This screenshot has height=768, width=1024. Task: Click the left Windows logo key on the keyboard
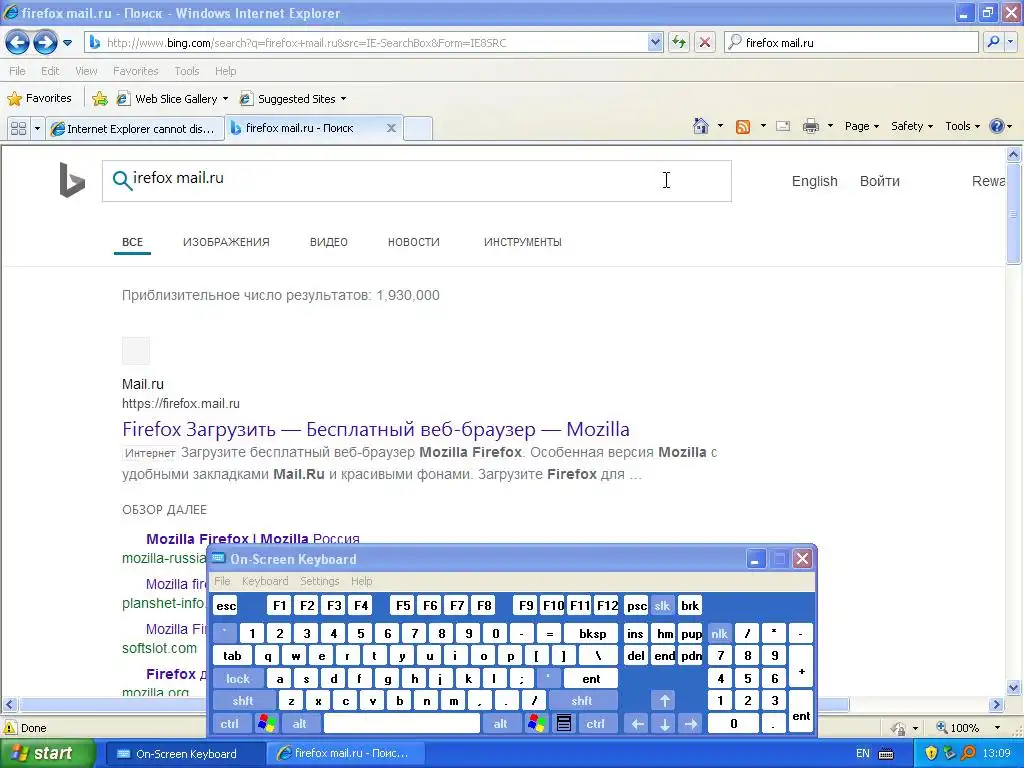[x=266, y=724]
